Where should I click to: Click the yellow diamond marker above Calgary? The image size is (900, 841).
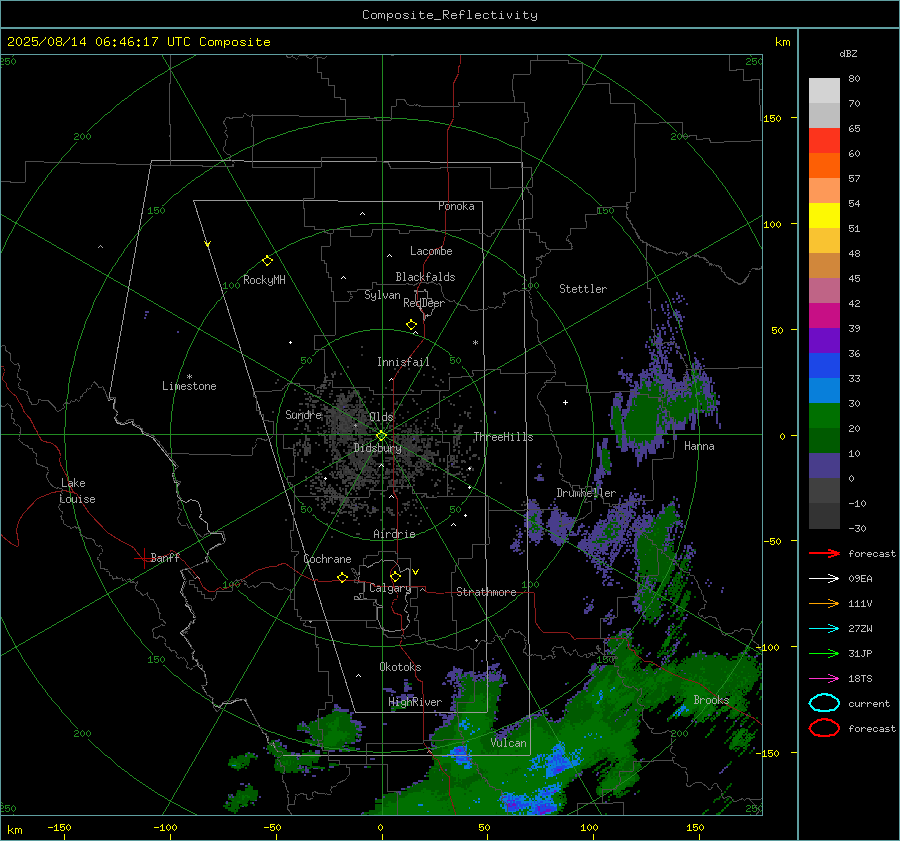[395, 576]
